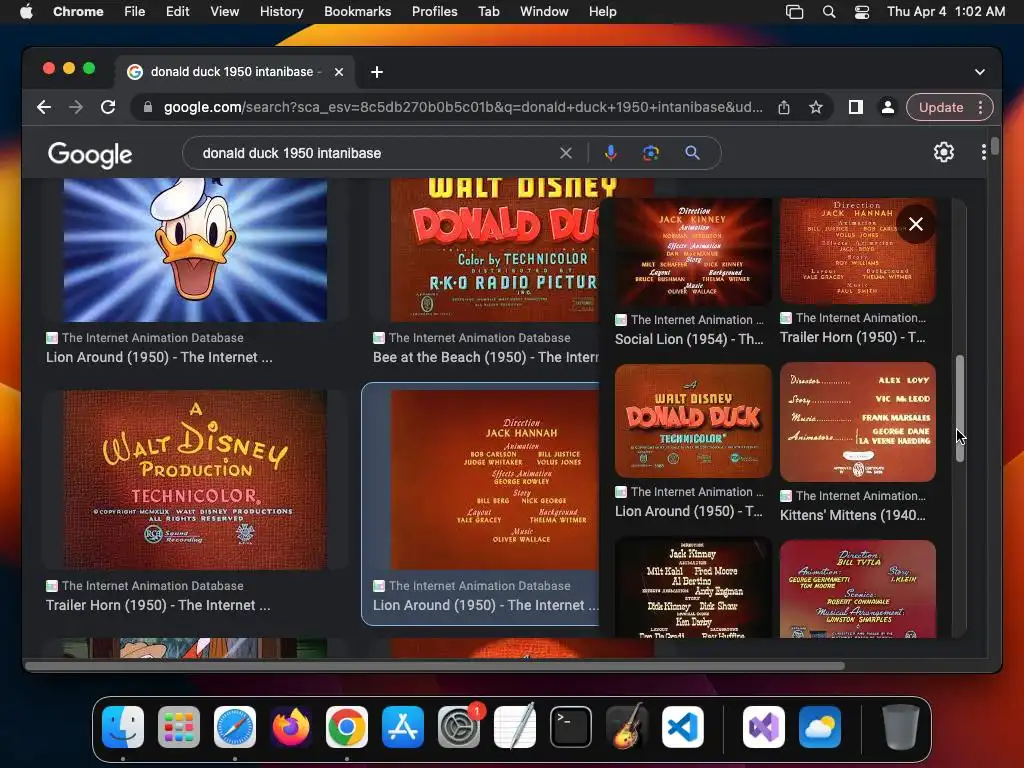
Task: Click the horizontal scrollbar at window bottom
Action: [435, 666]
